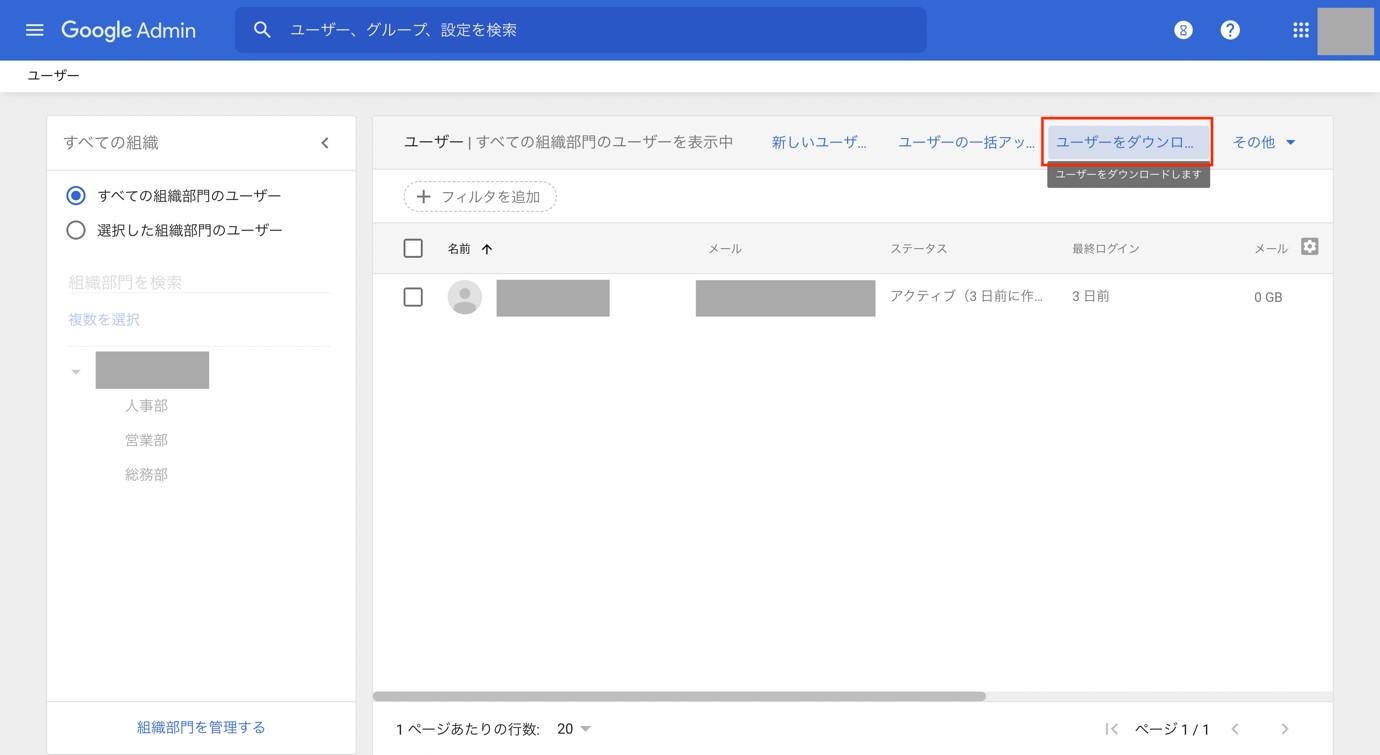This screenshot has width=1380, height=755.
Task: Select 選択した組織部門のユーザー radio button
Action: tap(75, 229)
